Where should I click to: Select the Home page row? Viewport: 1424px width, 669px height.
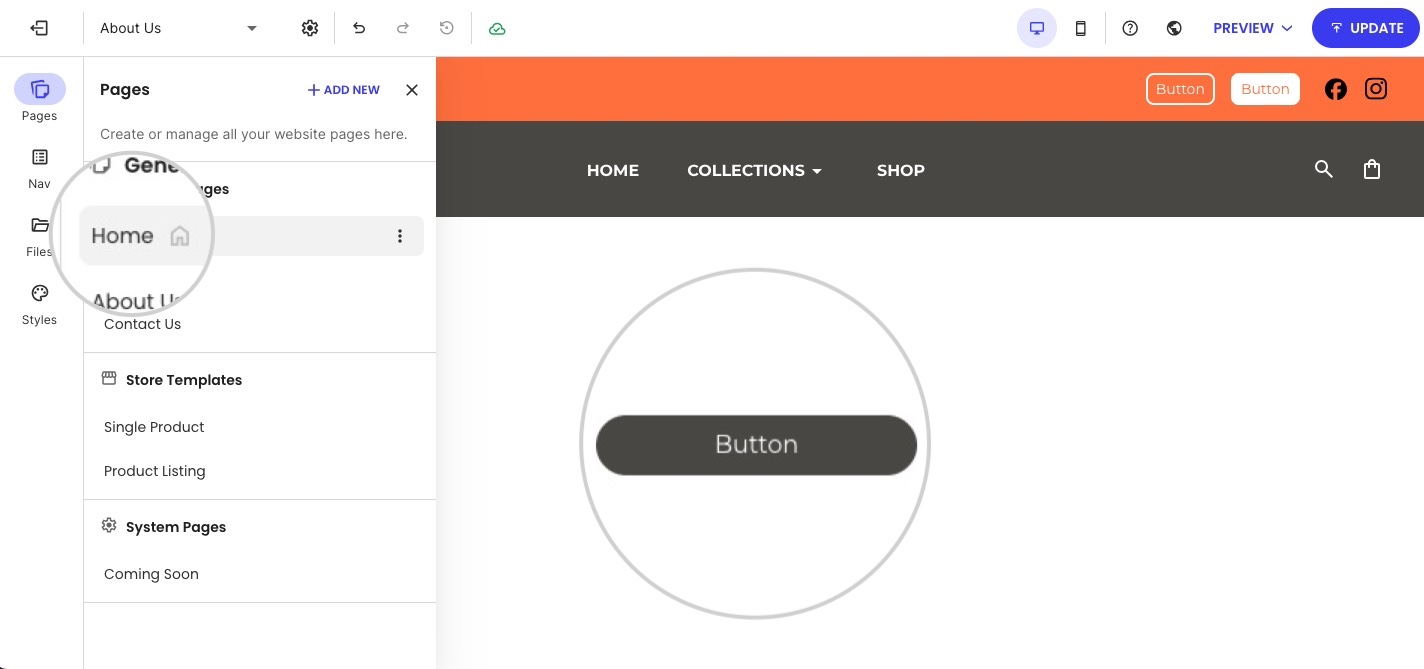254,236
